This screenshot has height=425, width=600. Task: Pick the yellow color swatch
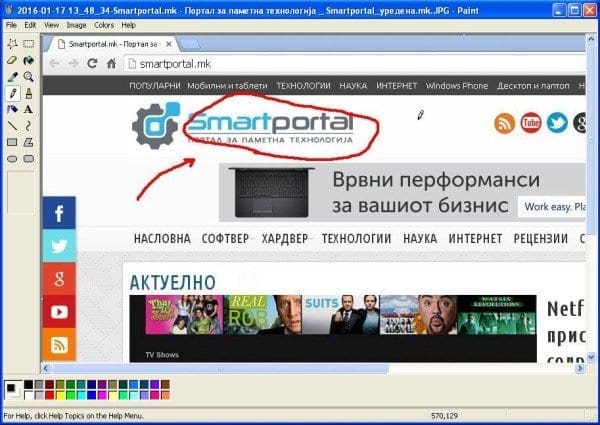tap(60, 395)
